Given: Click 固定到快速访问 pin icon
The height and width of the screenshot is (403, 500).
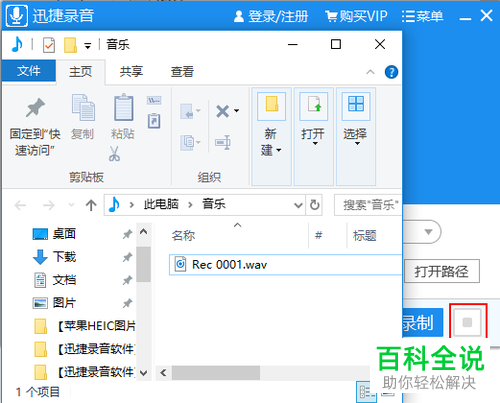Looking at the screenshot, I should click(x=35, y=107).
